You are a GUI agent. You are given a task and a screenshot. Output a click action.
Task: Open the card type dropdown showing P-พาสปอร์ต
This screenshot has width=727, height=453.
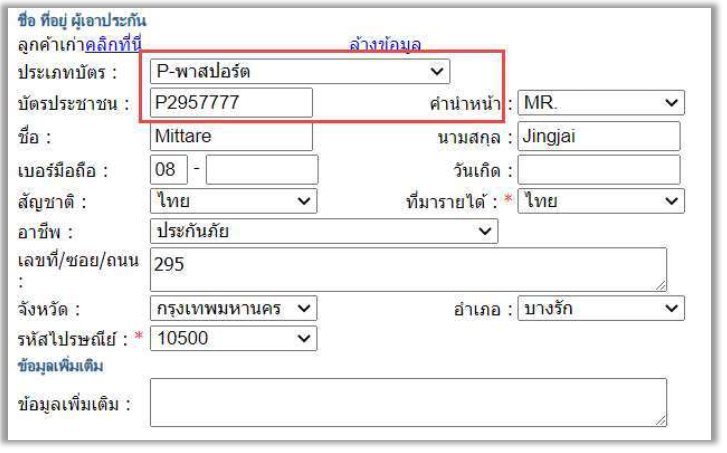pos(300,71)
